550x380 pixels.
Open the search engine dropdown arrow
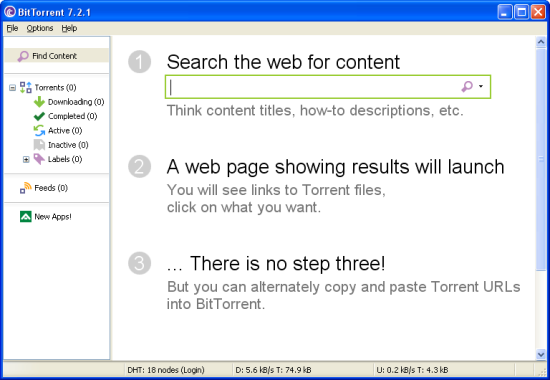(481, 86)
